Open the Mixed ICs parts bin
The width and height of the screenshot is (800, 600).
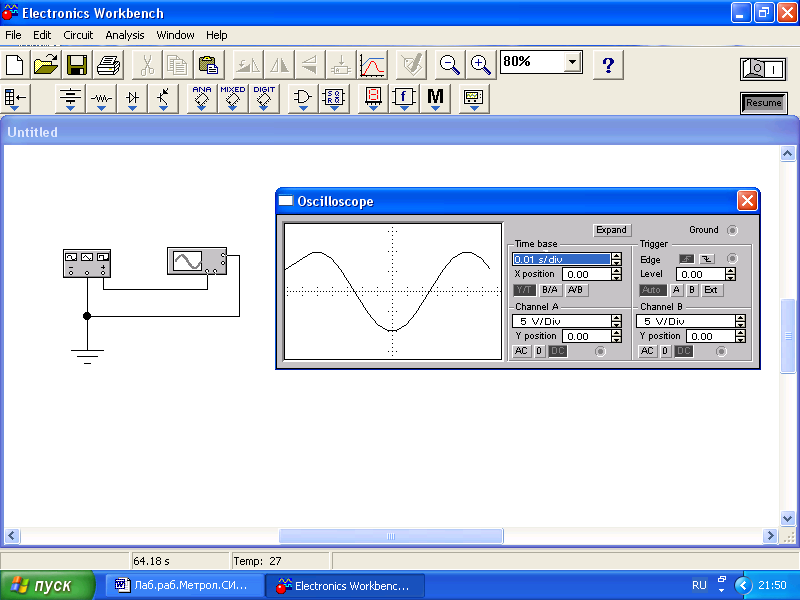[233, 98]
